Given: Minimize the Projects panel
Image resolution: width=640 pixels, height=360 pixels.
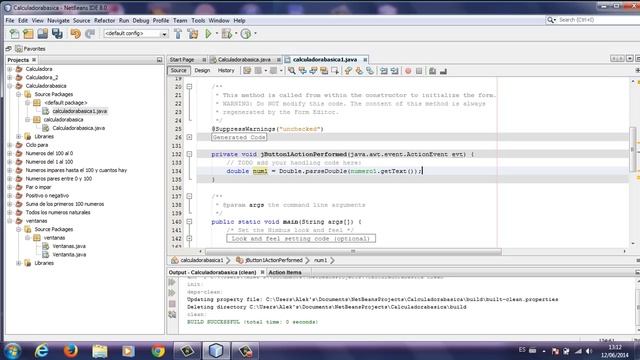Looking at the screenshot, I should [159, 60].
